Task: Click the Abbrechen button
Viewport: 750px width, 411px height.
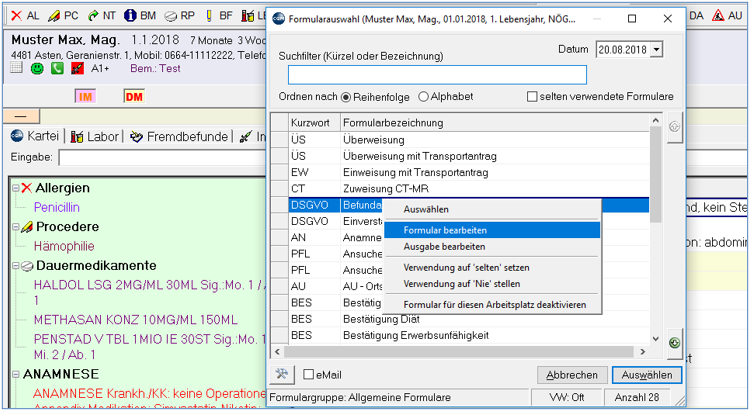Action: [x=572, y=375]
